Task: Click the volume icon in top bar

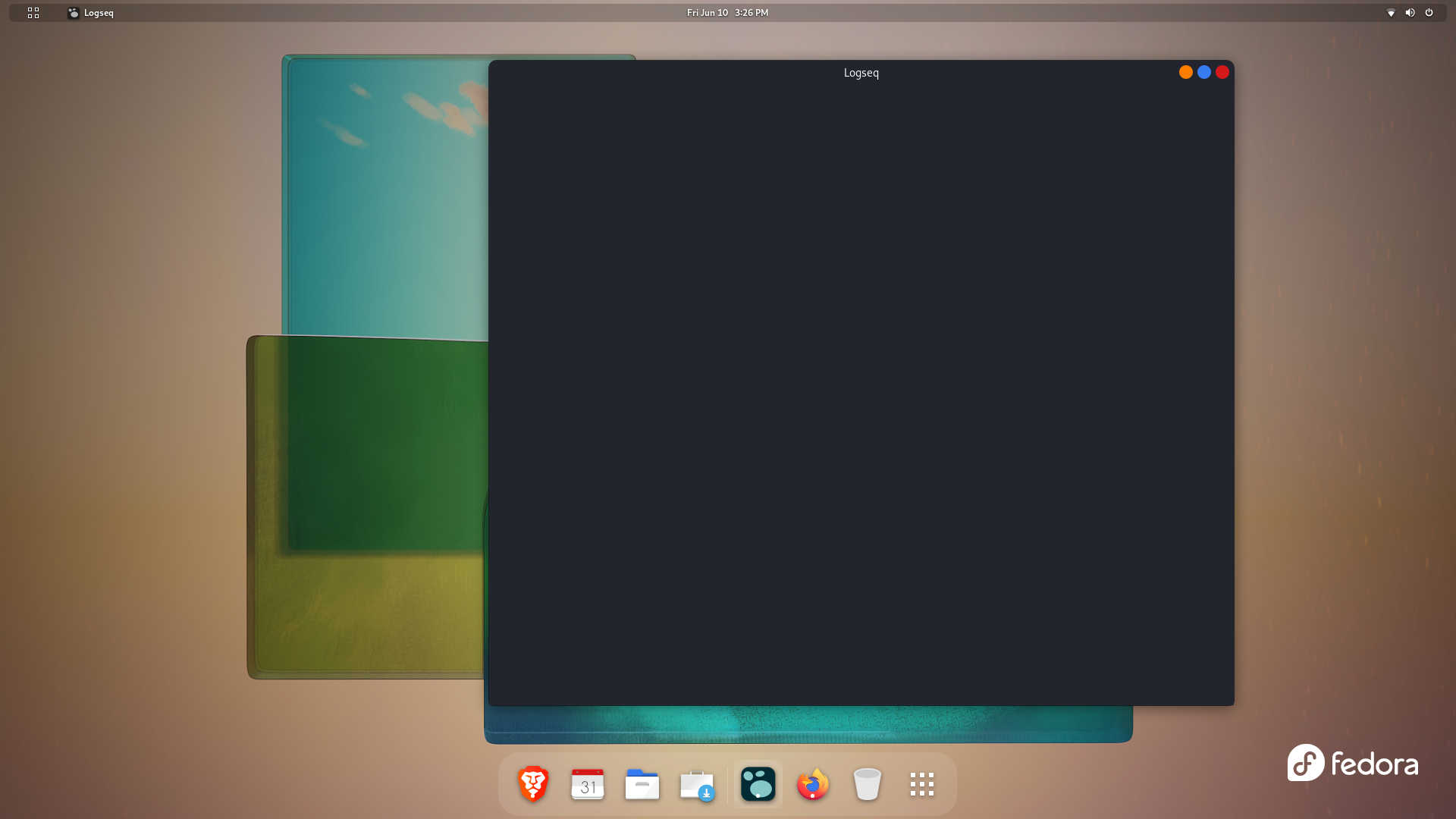Action: pos(1410,13)
